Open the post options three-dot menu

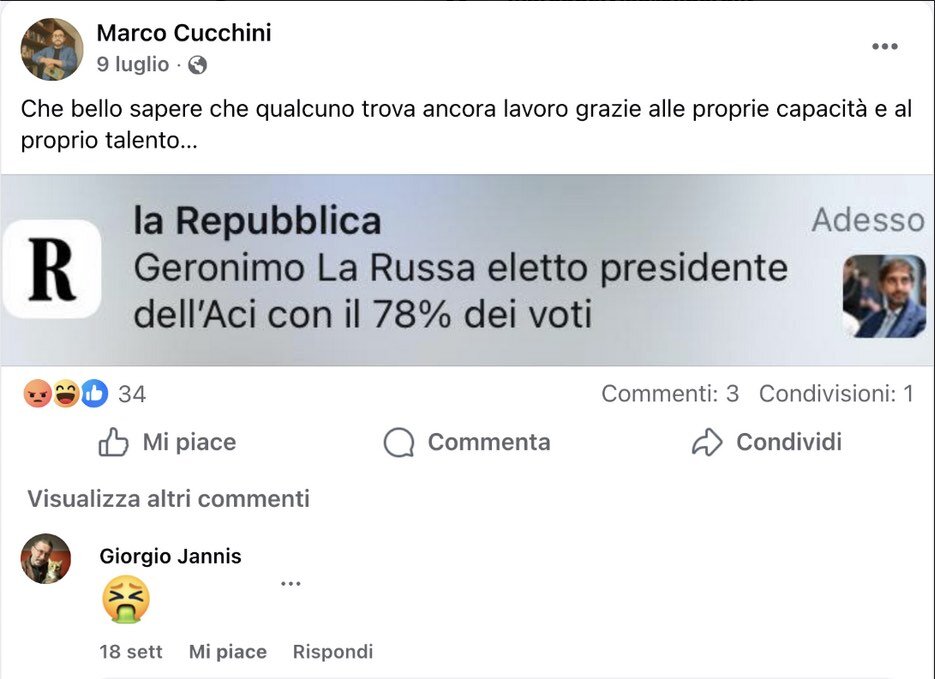click(x=883, y=45)
